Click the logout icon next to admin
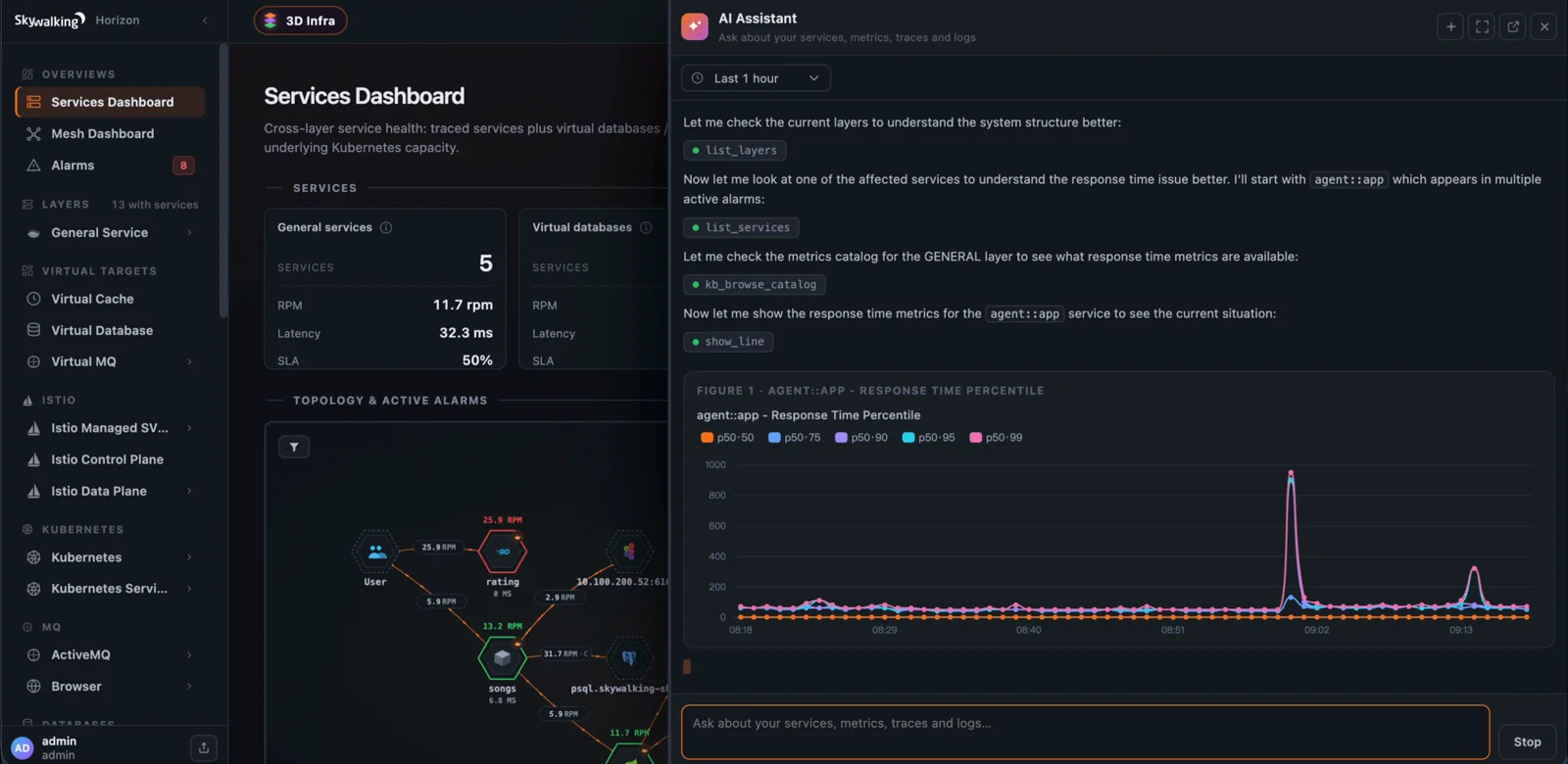 204,747
